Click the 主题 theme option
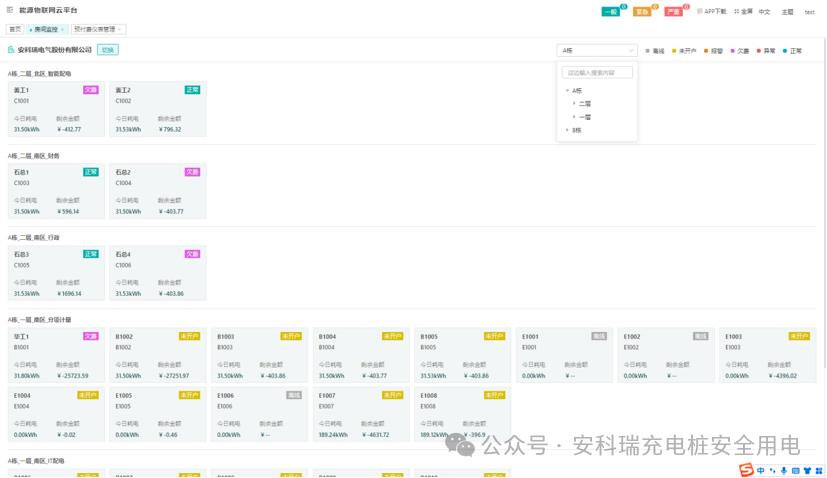 coord(787,12)
